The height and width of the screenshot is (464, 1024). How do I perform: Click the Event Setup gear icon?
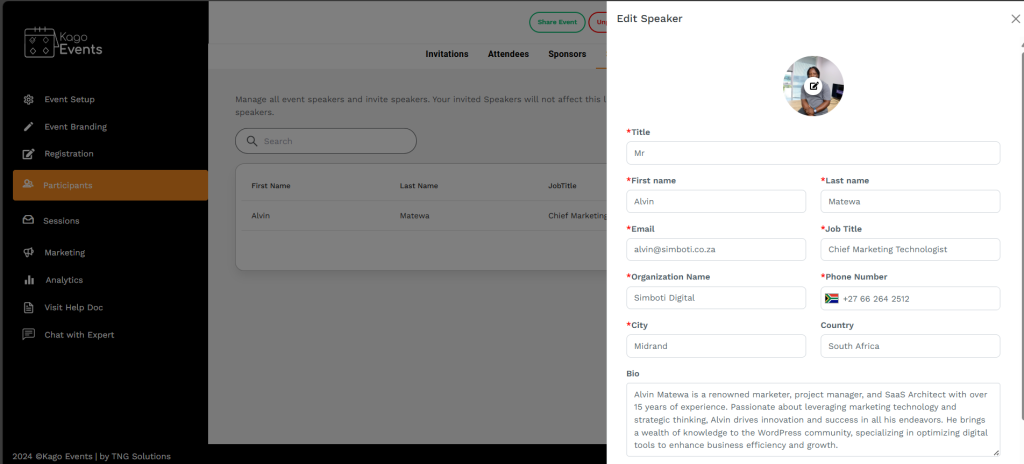click(x=29, y=99)
